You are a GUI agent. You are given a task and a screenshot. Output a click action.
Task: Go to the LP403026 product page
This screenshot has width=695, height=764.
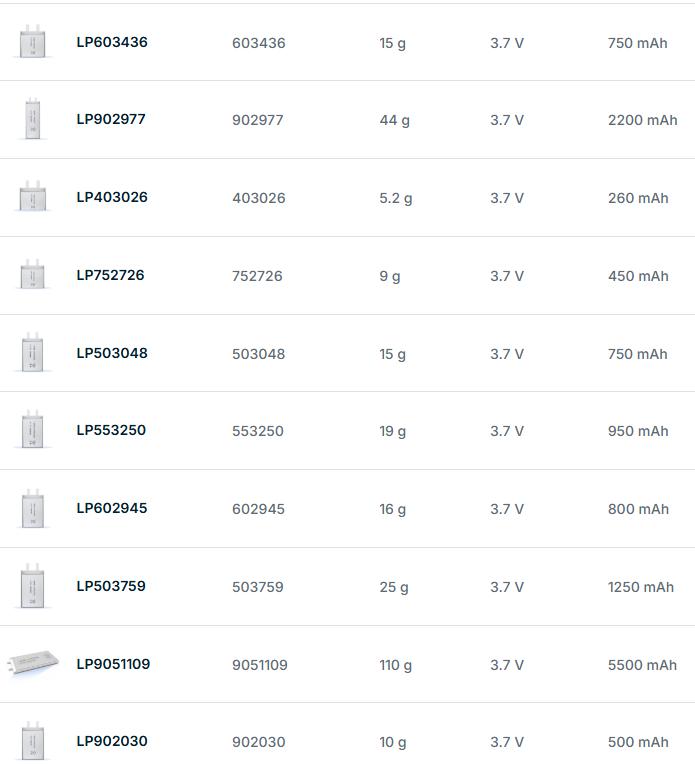pos(112,197)
